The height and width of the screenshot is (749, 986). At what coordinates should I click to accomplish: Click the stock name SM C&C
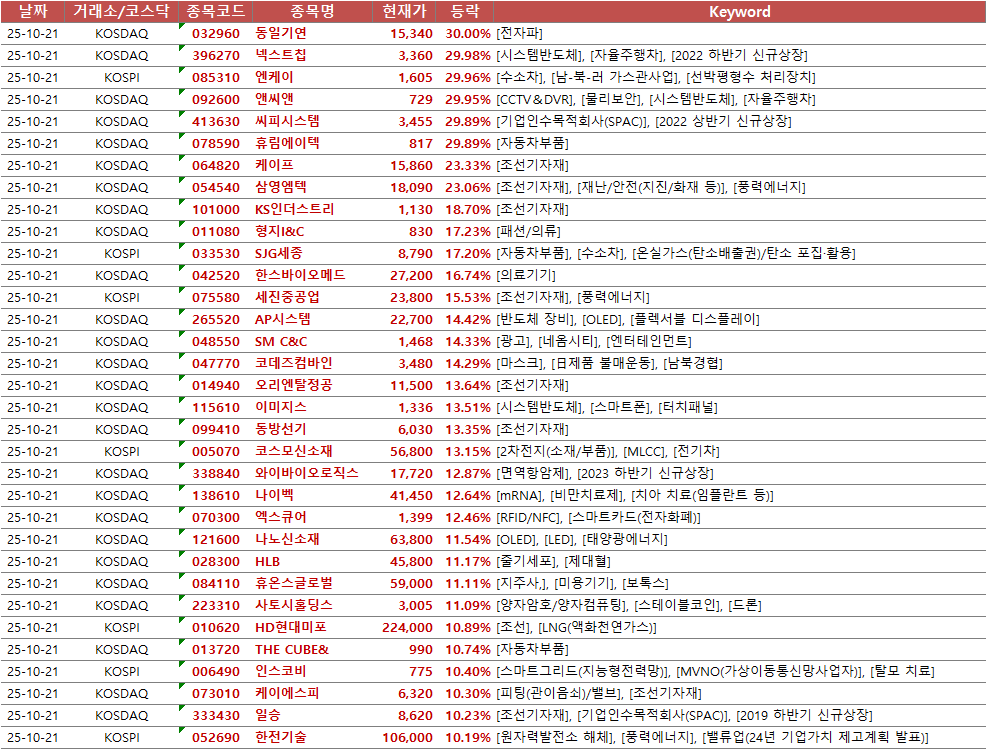click(x=281, y=341)
